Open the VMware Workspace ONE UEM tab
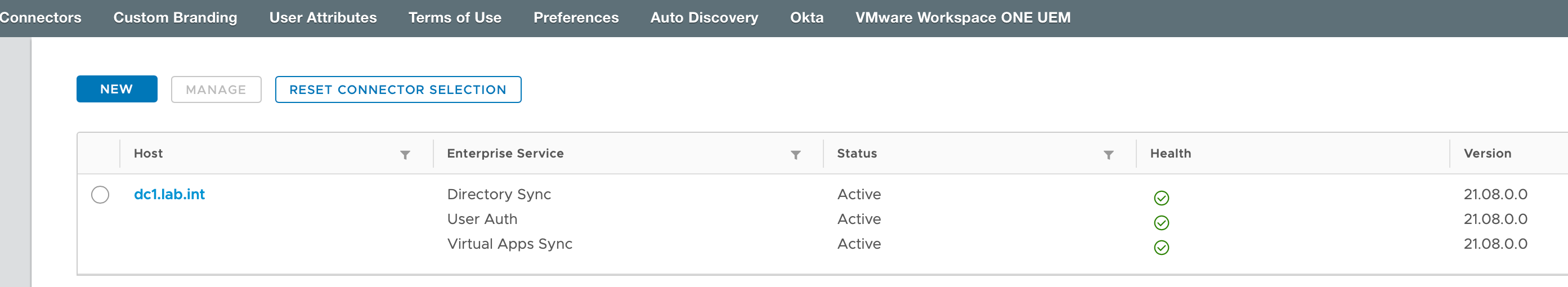 click(962, 17)
